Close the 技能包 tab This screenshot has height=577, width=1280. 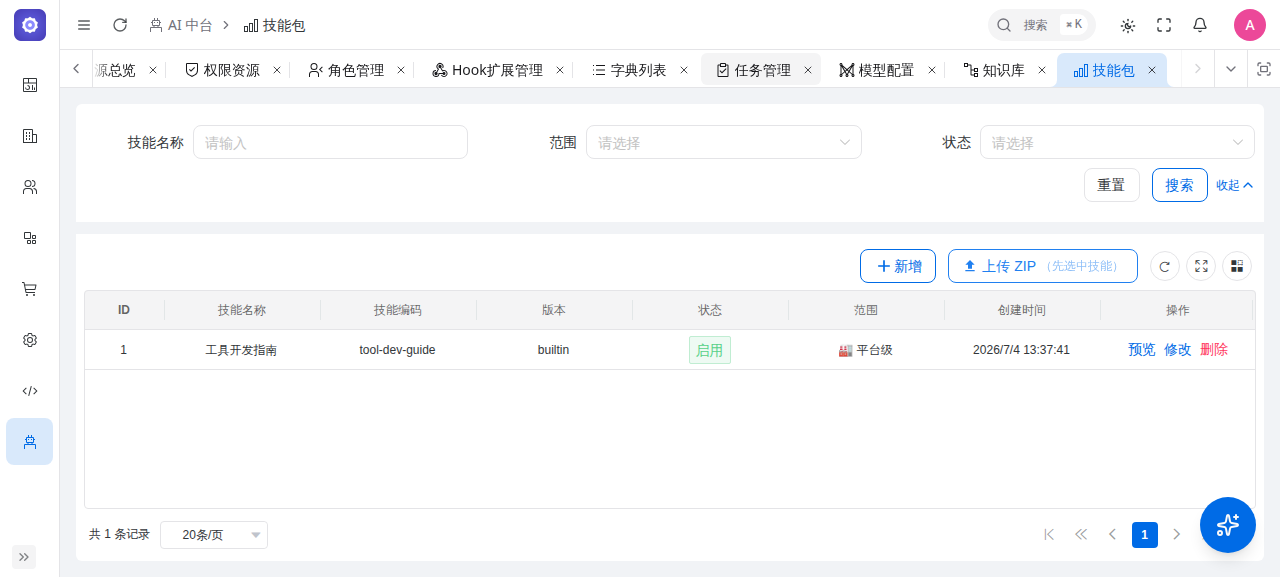pos(1152,70)
